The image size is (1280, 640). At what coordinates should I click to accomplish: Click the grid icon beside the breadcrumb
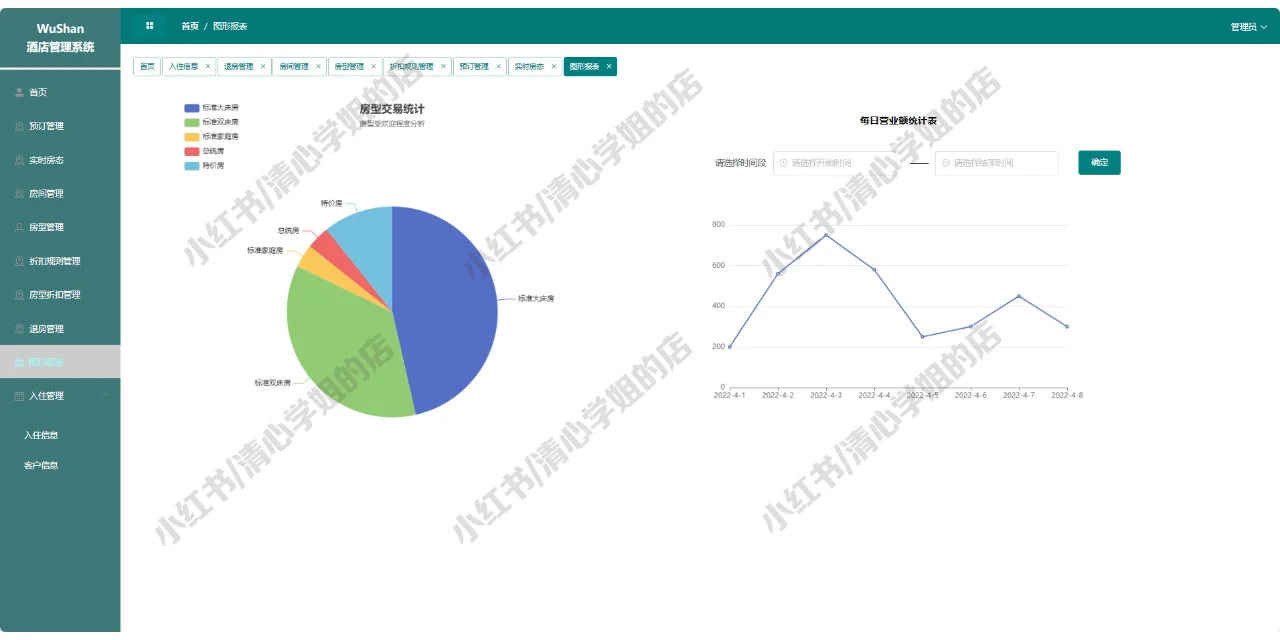(151, 25)
